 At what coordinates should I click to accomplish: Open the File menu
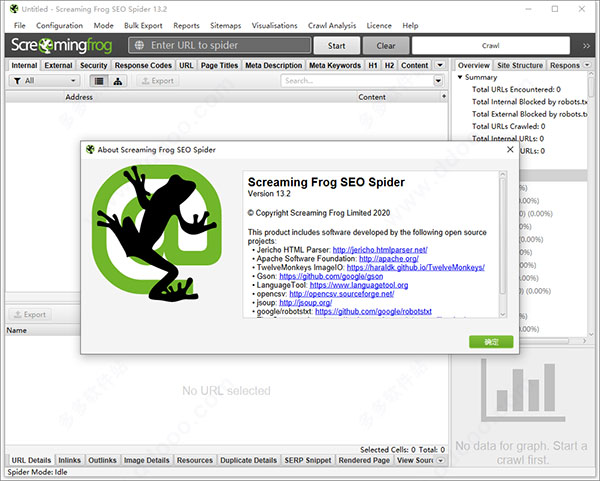20,26
